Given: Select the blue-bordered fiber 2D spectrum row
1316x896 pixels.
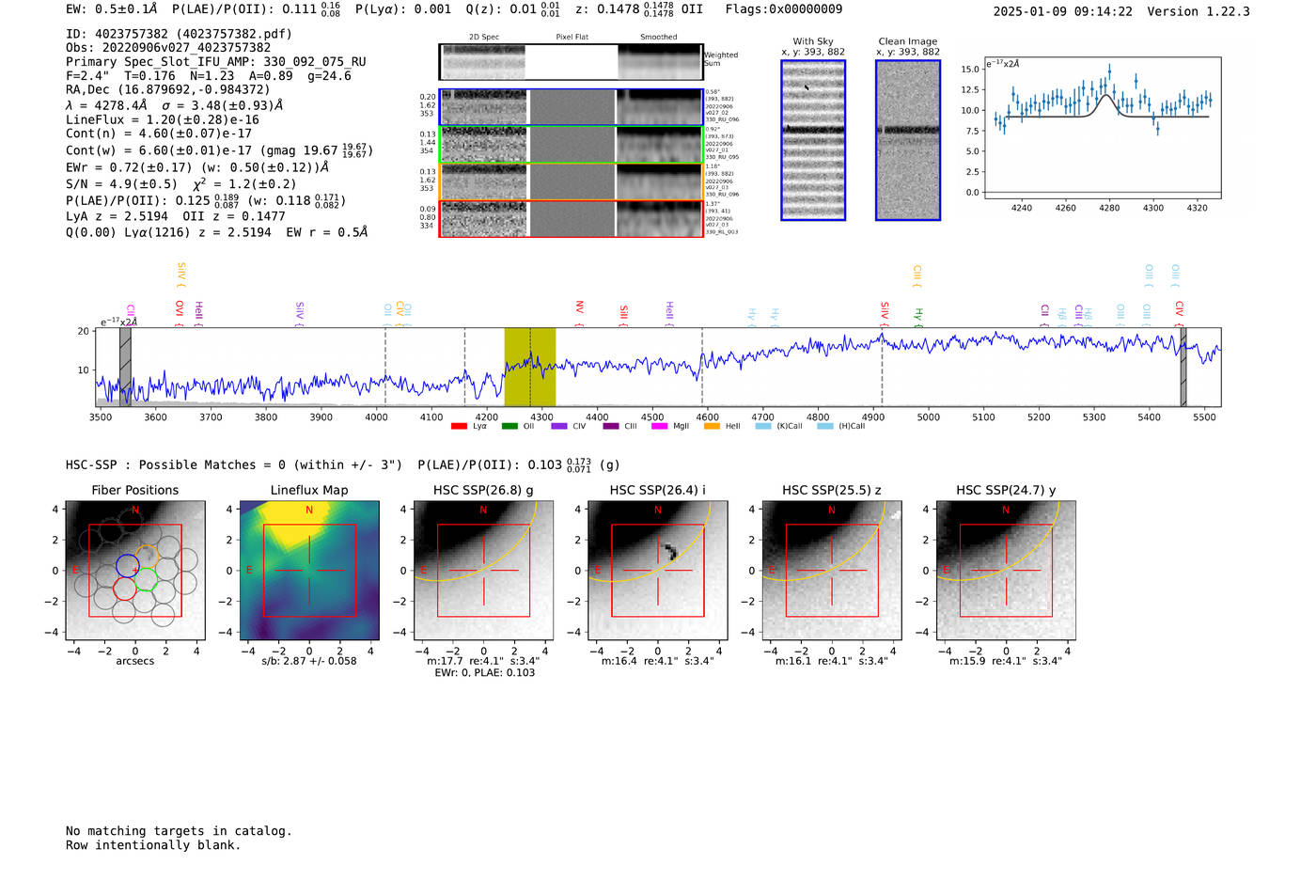Looking at the screenshot, I should [x=571, y=107].
